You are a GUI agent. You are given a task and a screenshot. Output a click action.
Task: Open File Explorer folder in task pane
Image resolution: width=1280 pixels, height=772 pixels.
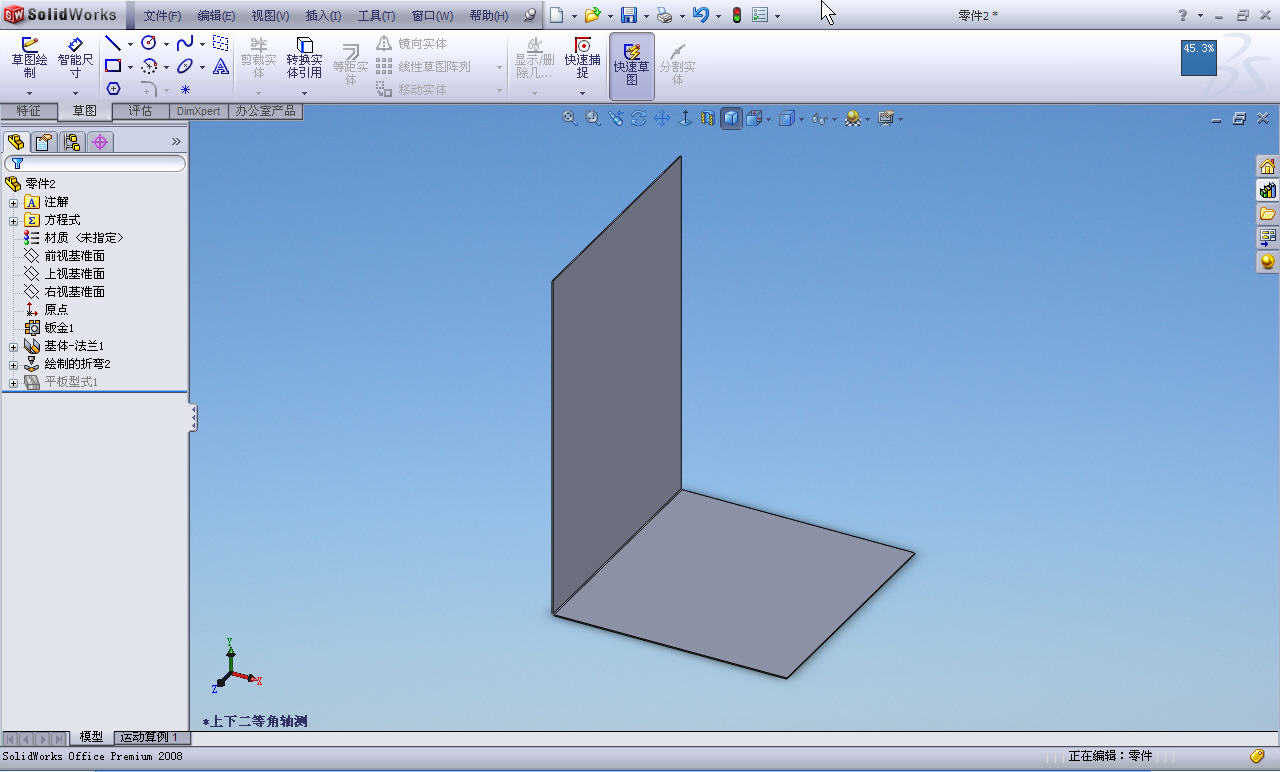click(1267, 214)
